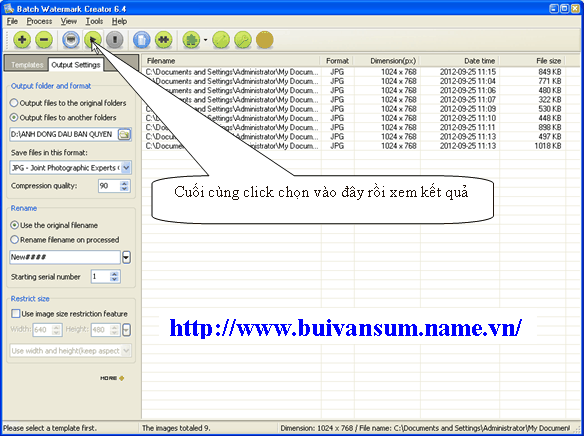Select the file row sized 898 KB

coord(353,127)
